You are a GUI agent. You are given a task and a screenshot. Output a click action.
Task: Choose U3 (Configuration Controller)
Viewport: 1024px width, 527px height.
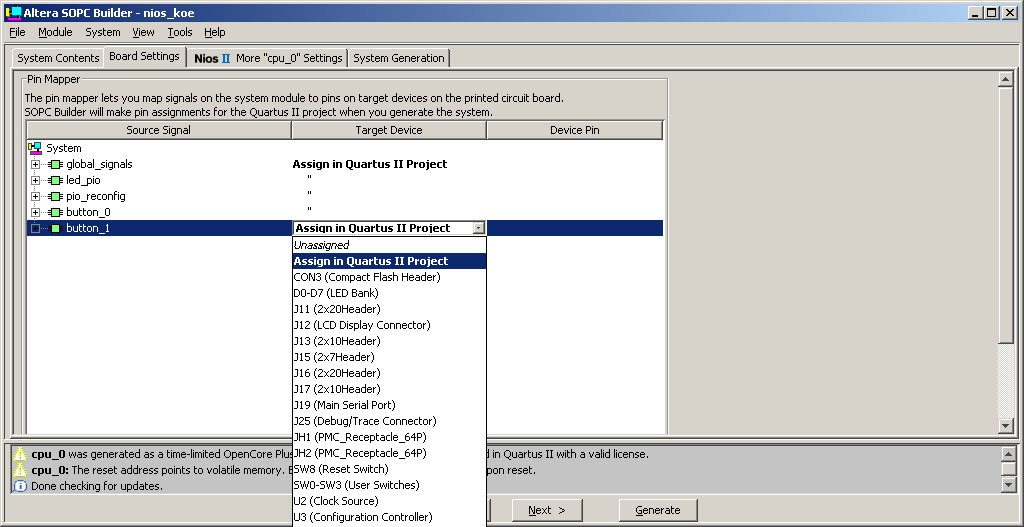(389, 517)
